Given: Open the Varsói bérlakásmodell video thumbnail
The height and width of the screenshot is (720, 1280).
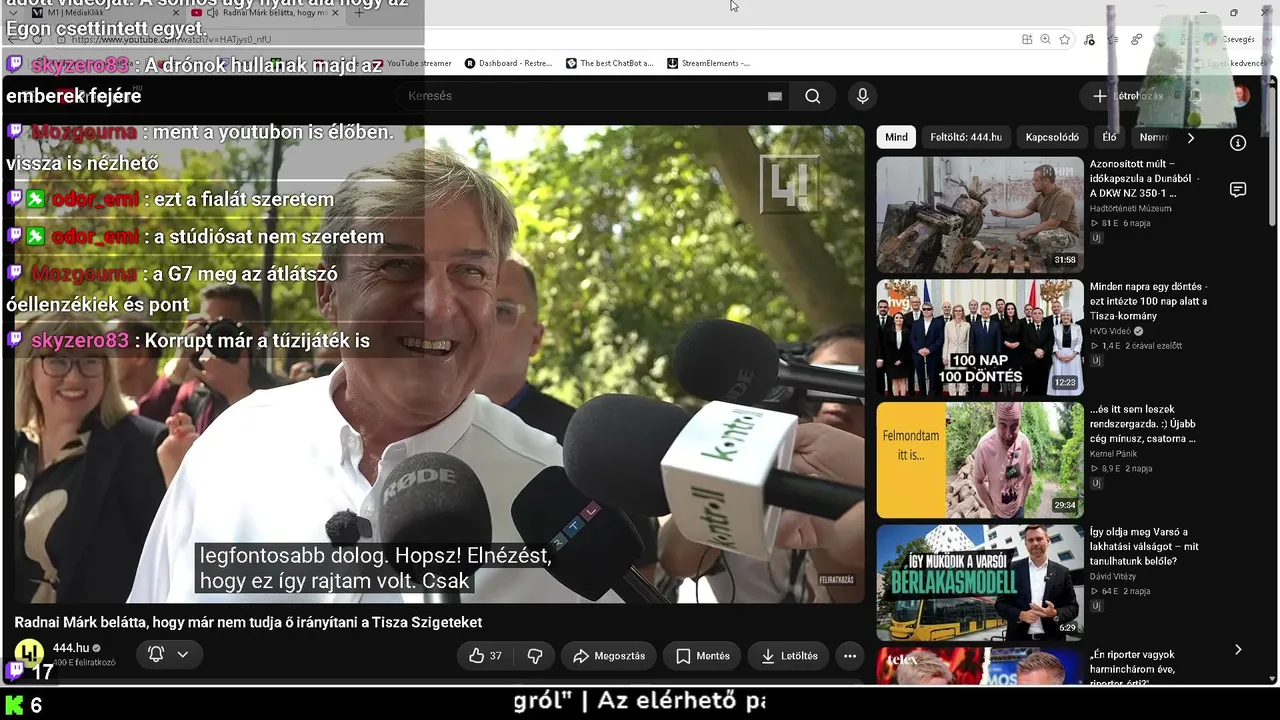Looking at the screenshot, I should click(980, 583).
